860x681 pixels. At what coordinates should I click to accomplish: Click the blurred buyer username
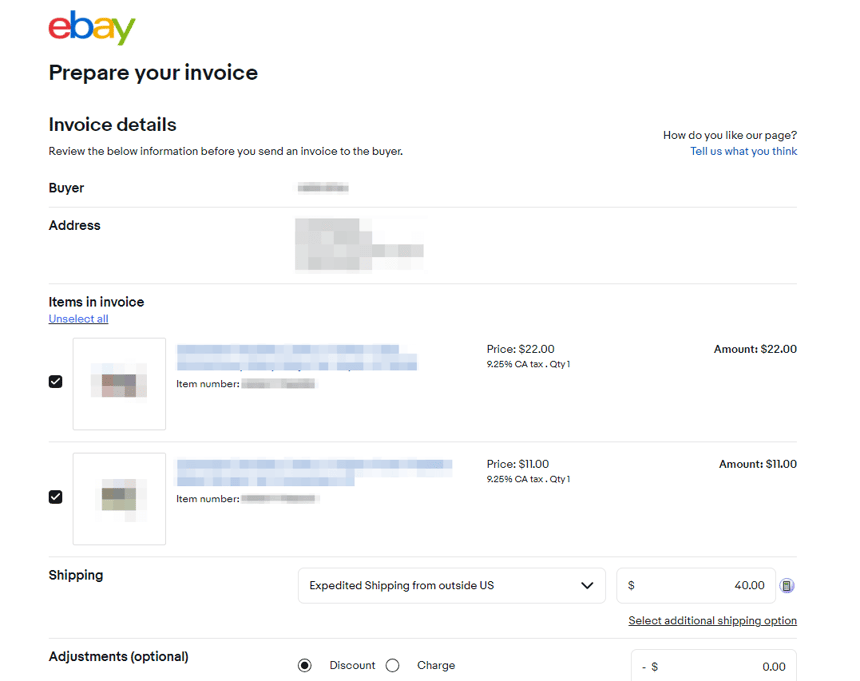pos(322,188)
